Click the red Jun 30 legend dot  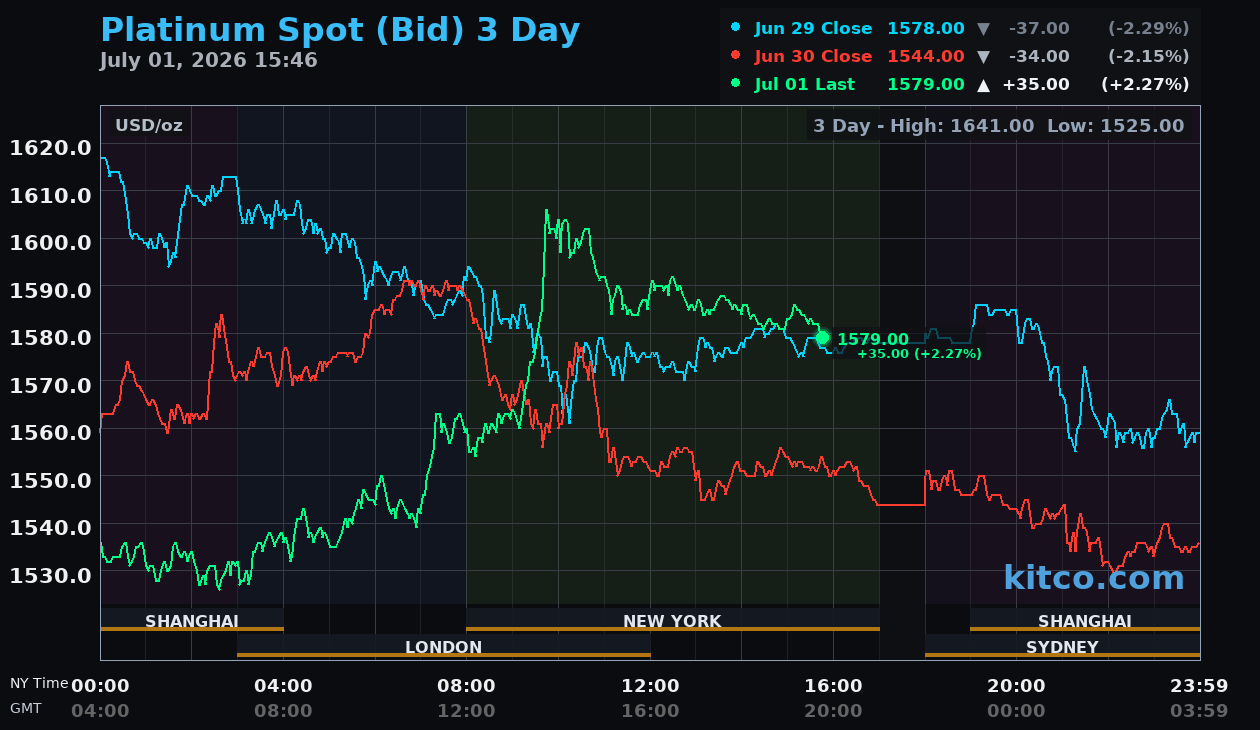(736, 56)
